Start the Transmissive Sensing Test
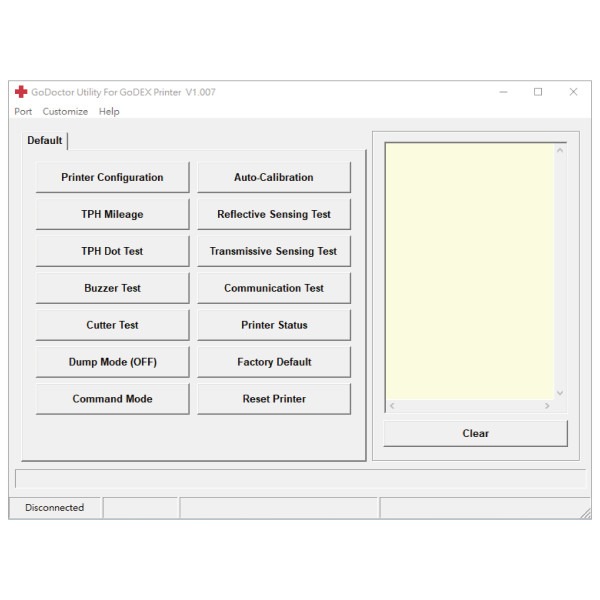The image size is (600, 600). (273, 252)
